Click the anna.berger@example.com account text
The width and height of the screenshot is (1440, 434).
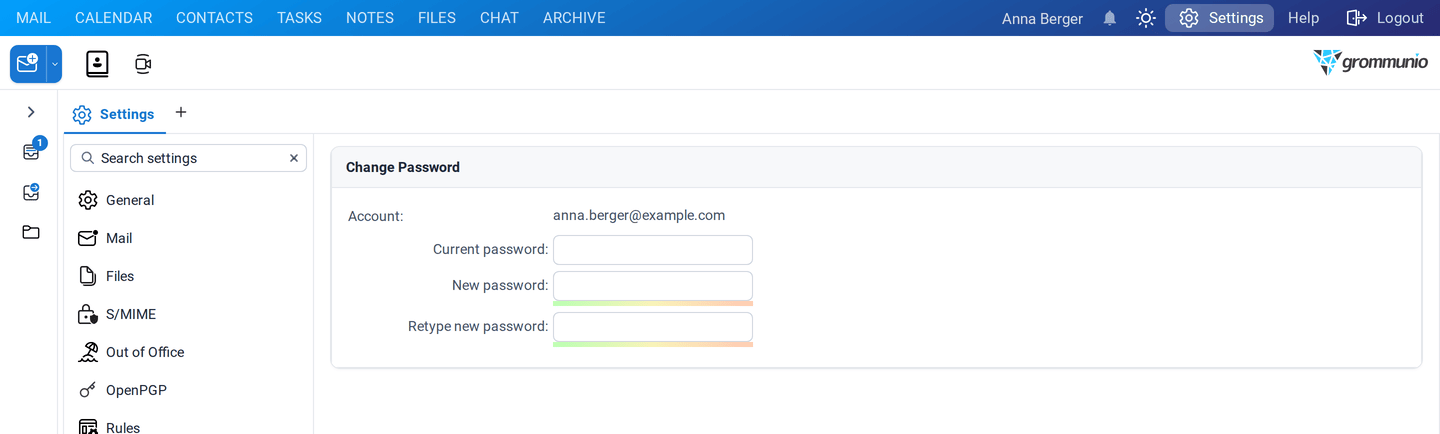[639, 215]
